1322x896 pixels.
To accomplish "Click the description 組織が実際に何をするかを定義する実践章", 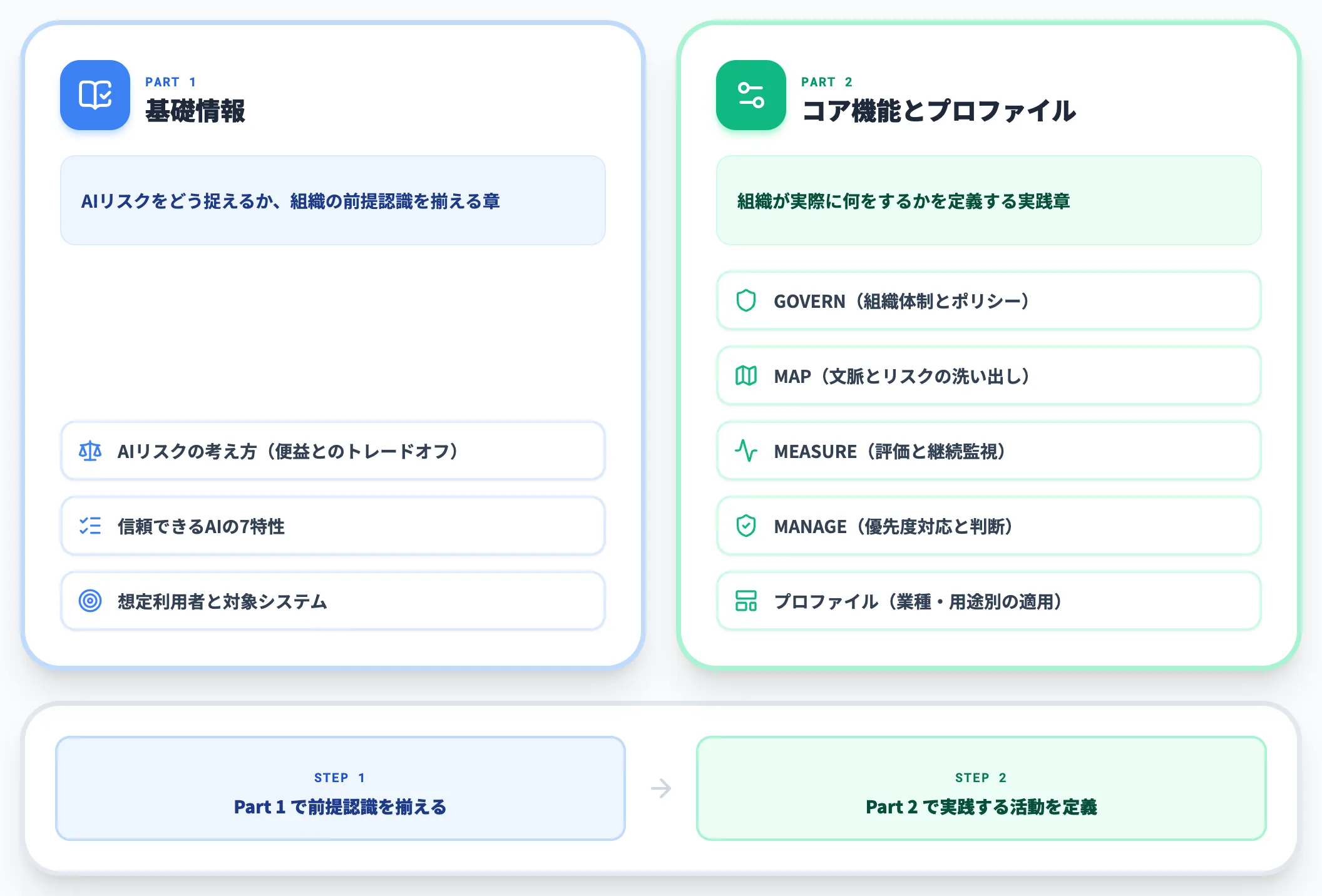I will tap(904, 201).
